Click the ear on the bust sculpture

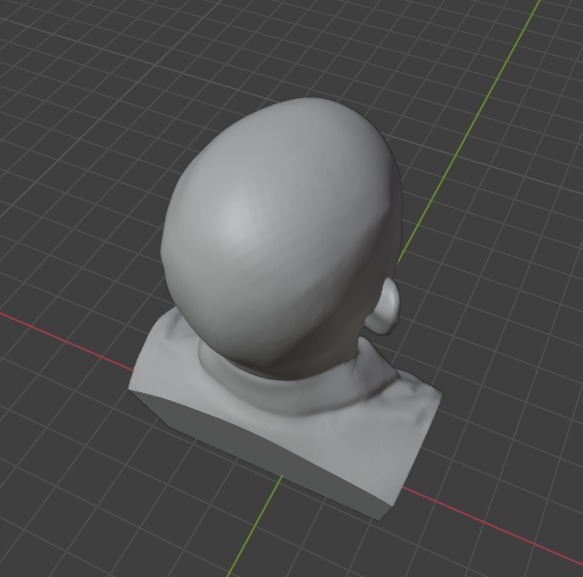pyautogui.click(x=384, y=306)
